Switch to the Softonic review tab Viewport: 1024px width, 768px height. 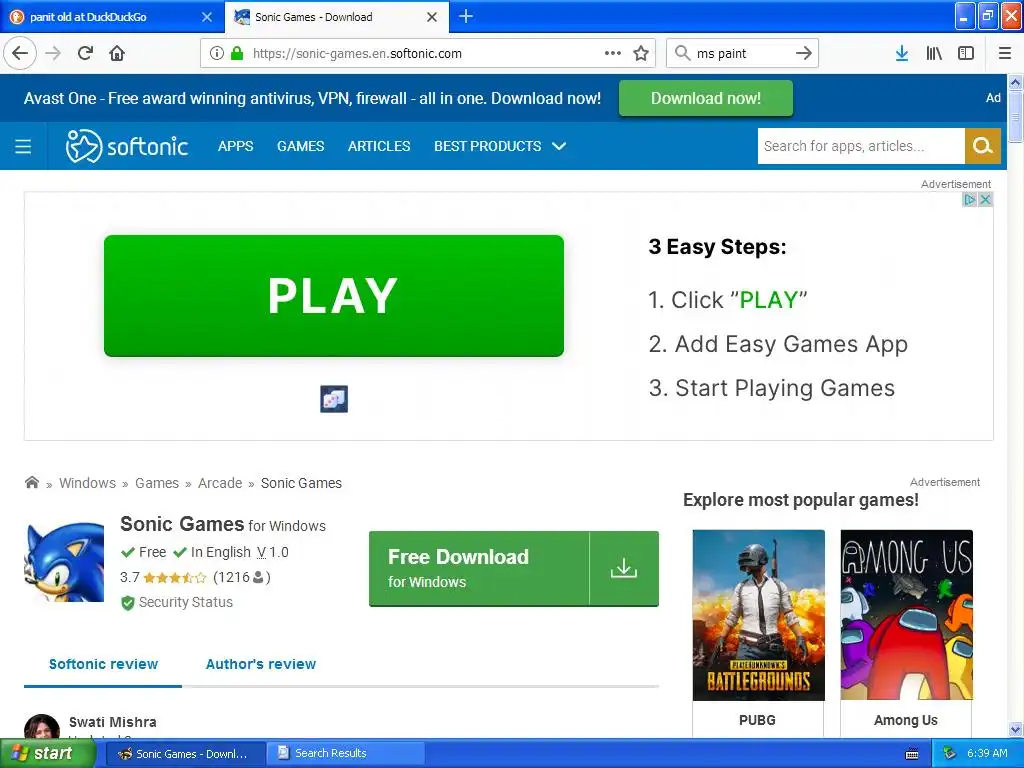pyautogui.click(x=103, y=664)
